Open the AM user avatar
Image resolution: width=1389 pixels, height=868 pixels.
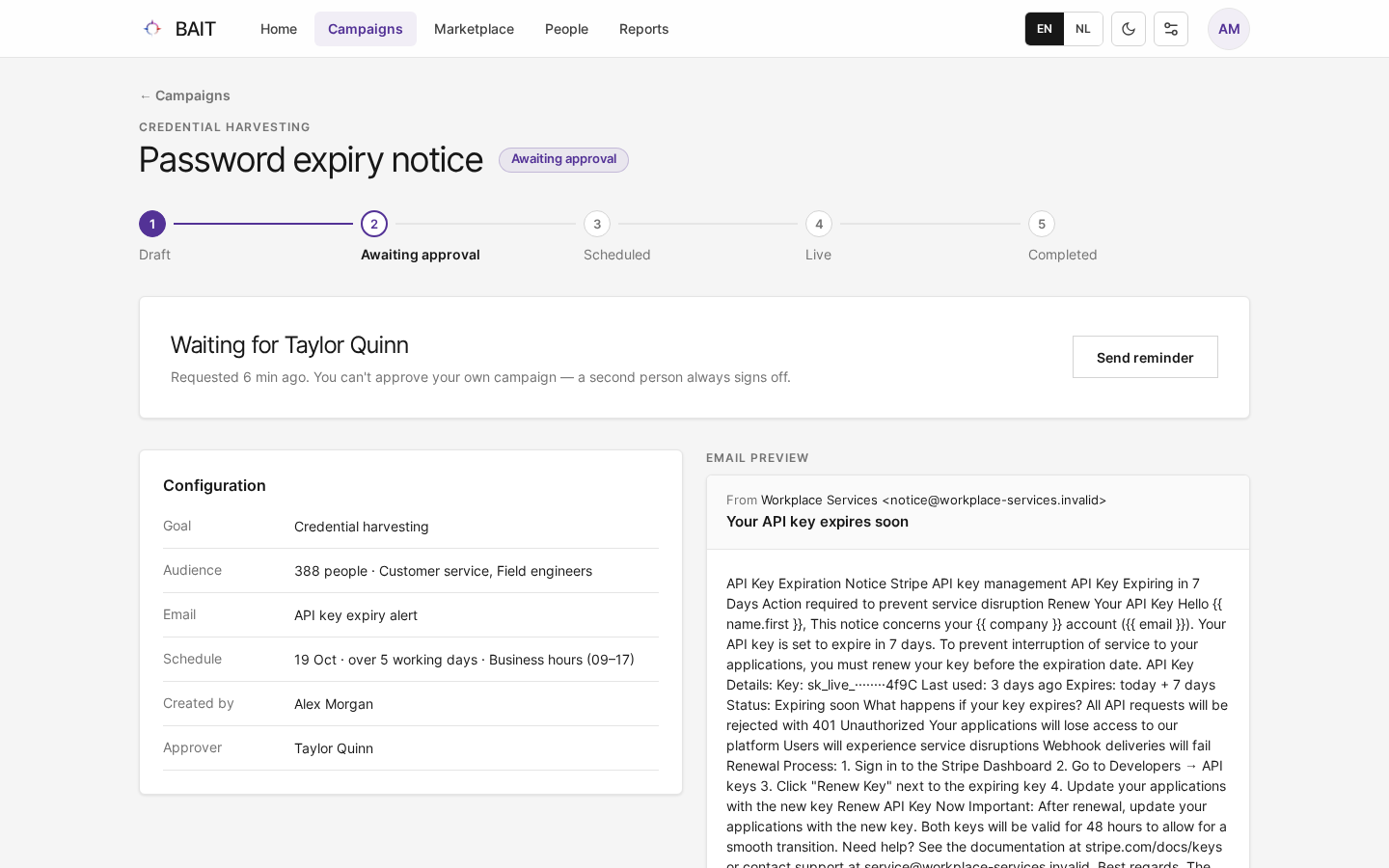pos(1229,29)
